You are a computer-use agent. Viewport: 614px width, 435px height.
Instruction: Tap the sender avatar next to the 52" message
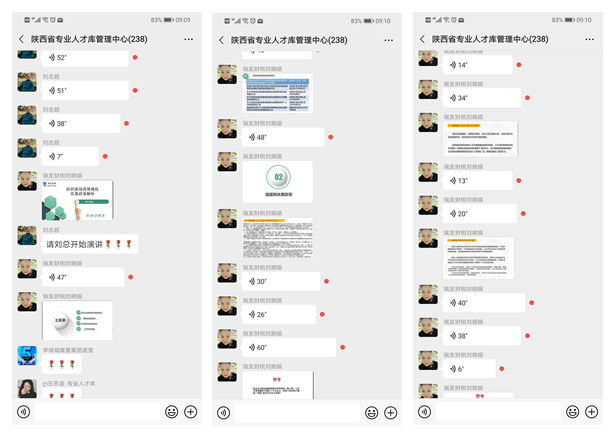point(27,55)
